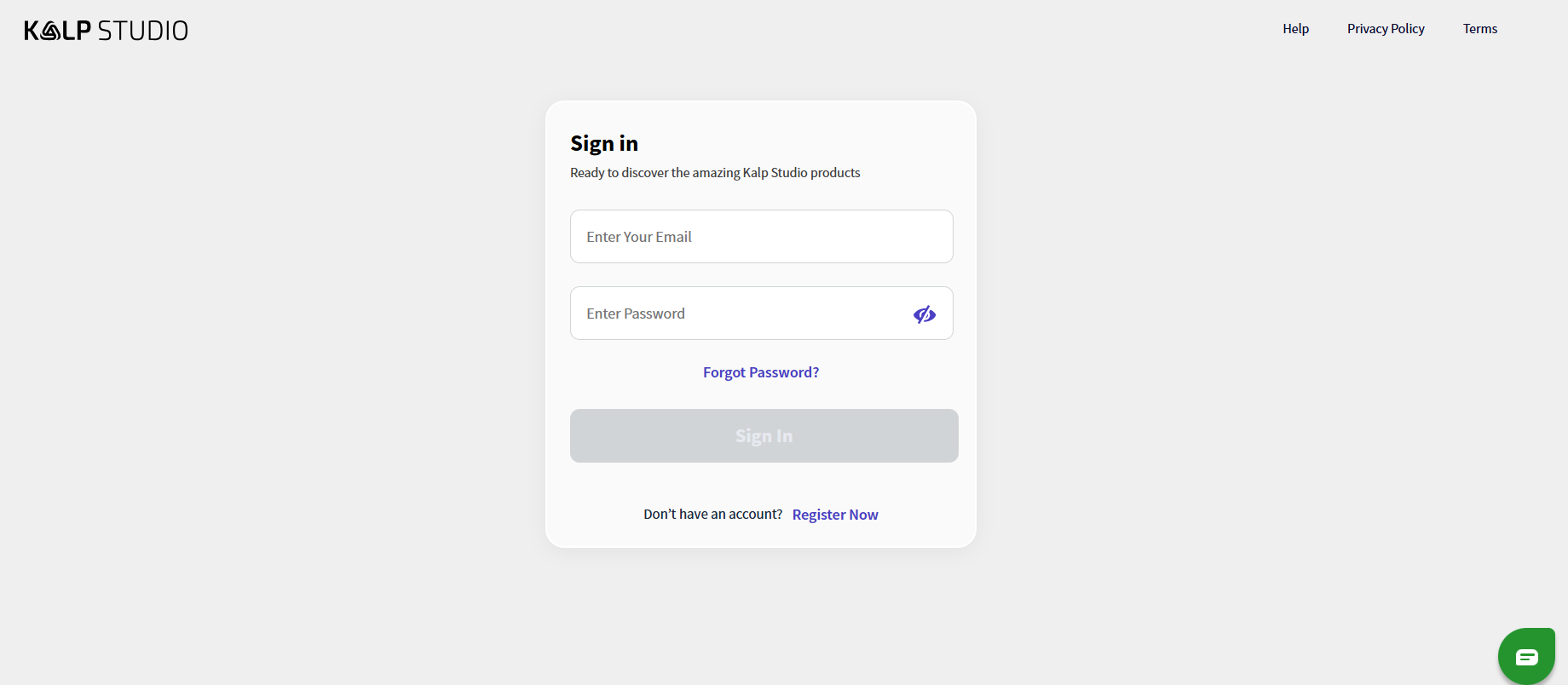Click the letter K in the Kalp logo
Image resolution: width=1568 pixels, height=685 pixels.
pos(32,31)
